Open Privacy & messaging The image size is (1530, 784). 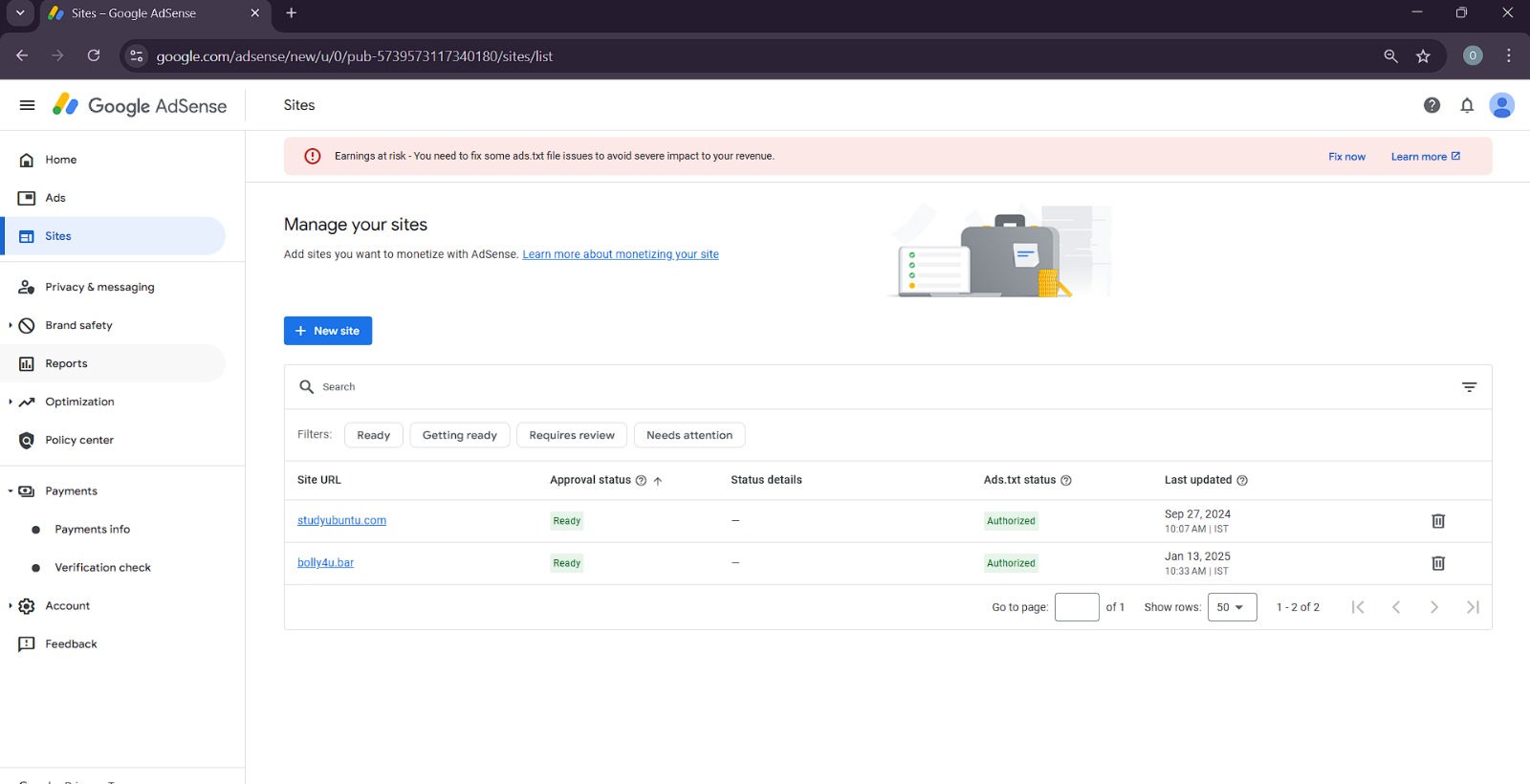(115, 287)
